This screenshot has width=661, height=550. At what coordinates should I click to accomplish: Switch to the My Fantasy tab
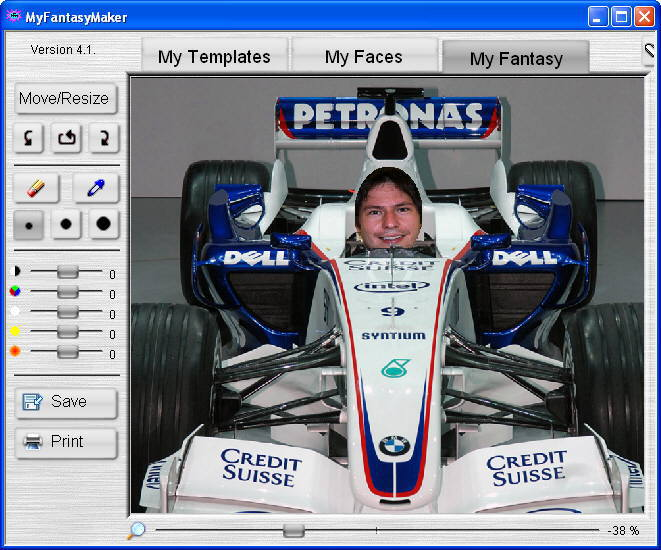(x=516, y=58)
